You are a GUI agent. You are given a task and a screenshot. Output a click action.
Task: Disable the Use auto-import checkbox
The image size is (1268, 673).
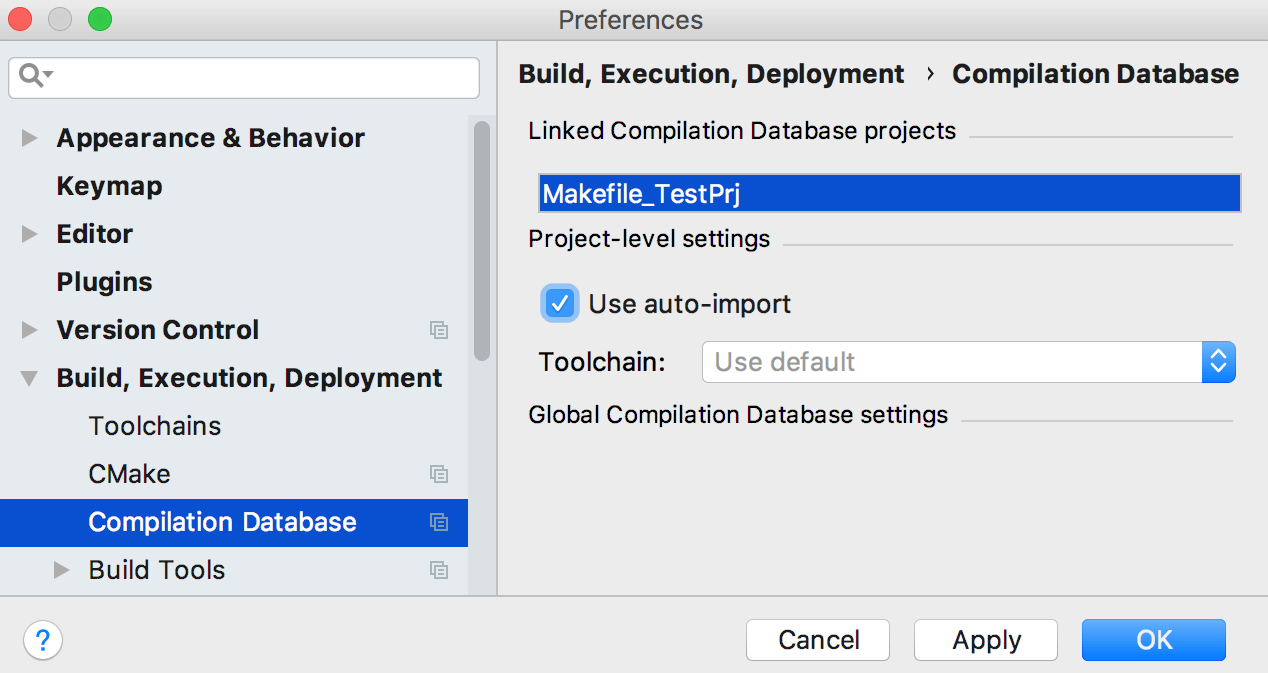(x=560, y=304)
